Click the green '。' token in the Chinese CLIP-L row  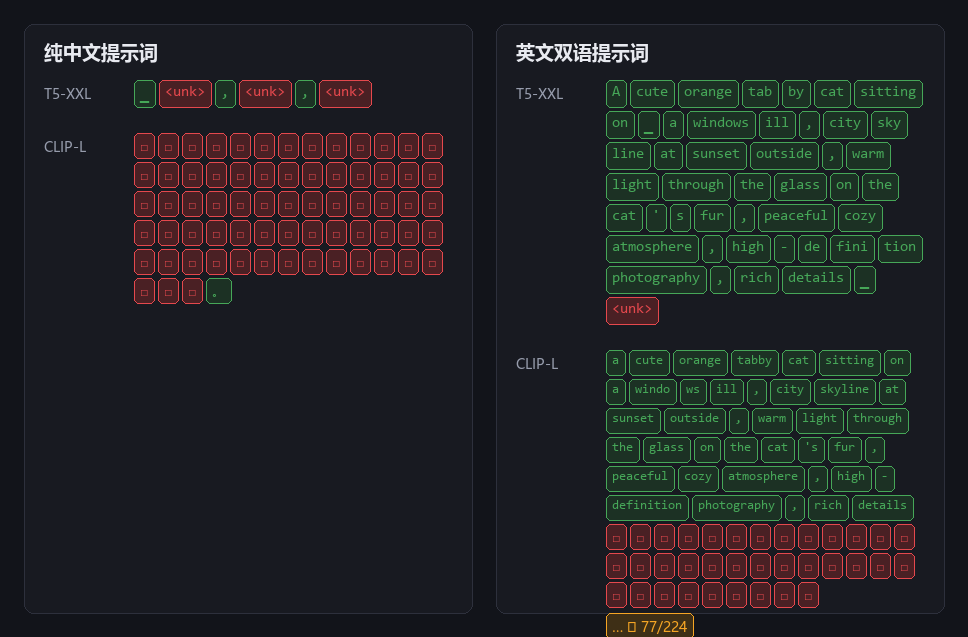[x=219, y=291]
